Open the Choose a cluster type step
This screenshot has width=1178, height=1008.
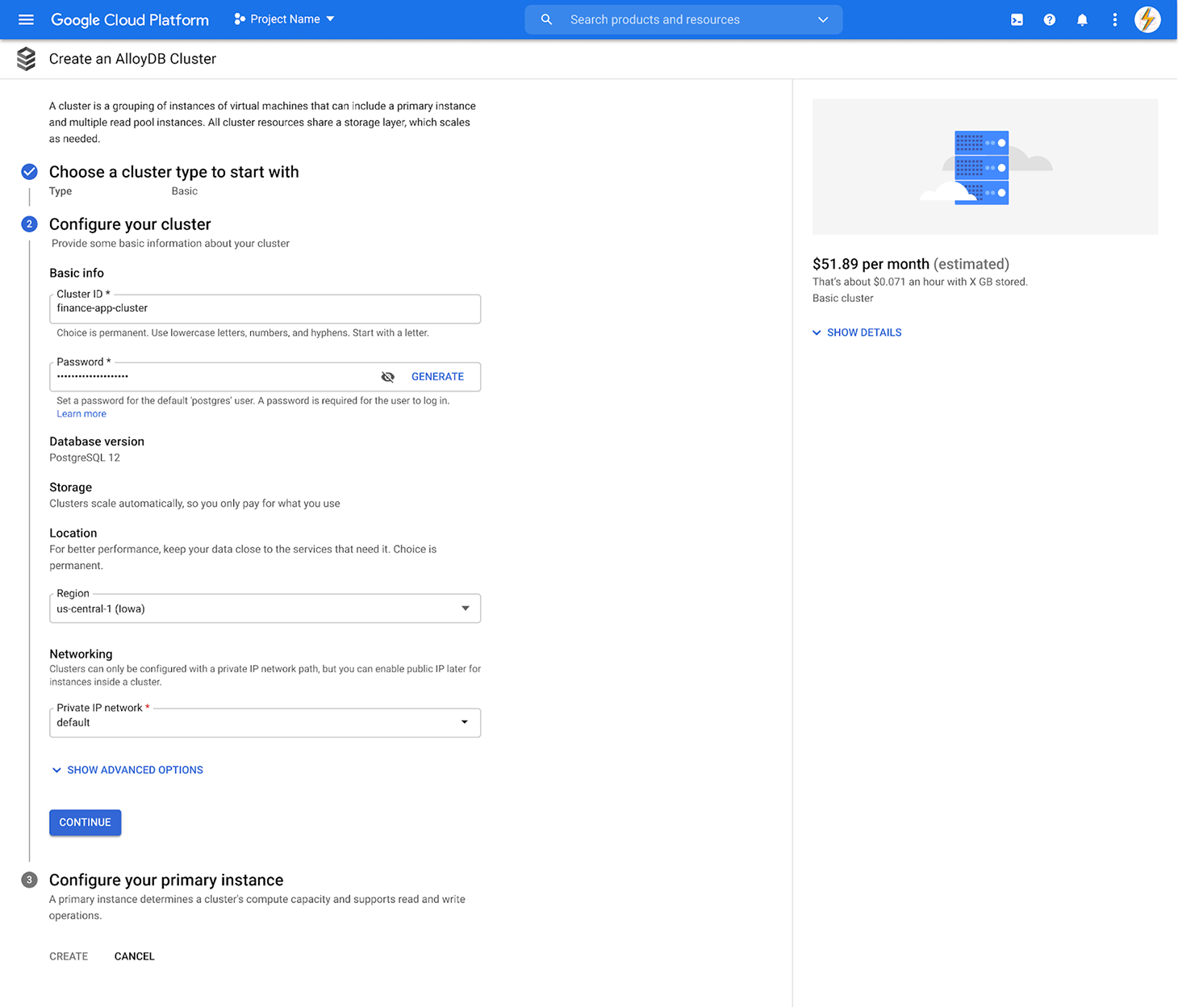point(173,172)
